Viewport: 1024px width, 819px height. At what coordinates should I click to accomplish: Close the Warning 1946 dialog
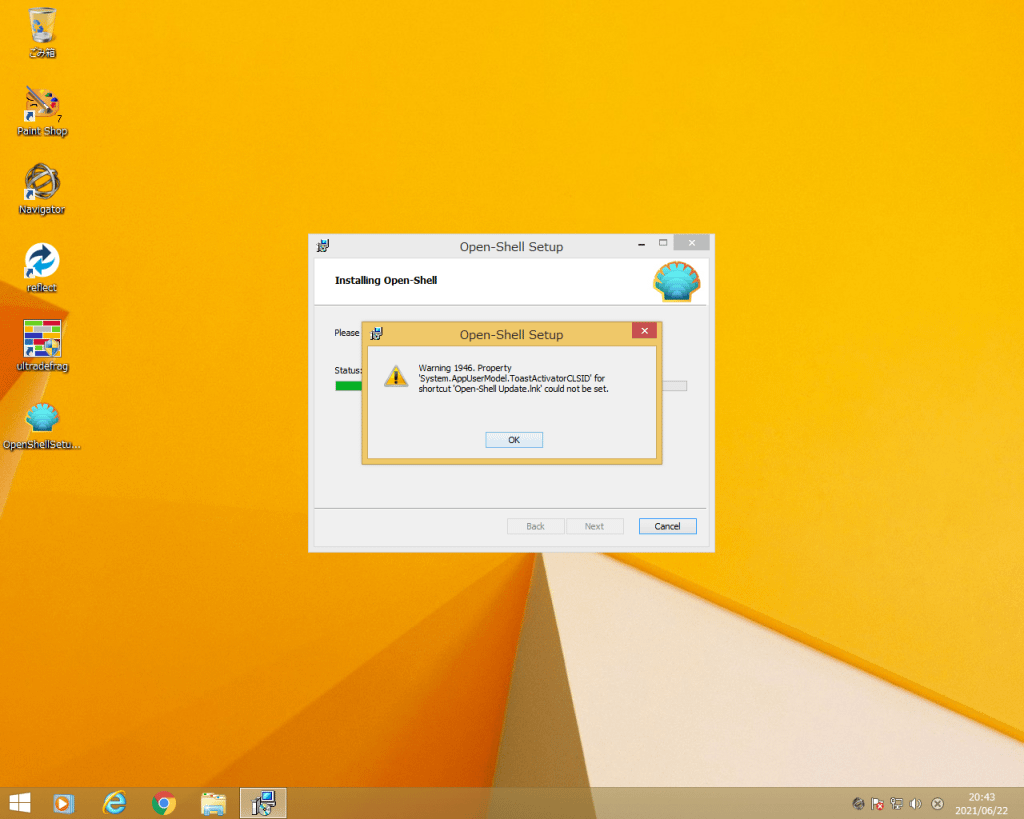[644, 330]
